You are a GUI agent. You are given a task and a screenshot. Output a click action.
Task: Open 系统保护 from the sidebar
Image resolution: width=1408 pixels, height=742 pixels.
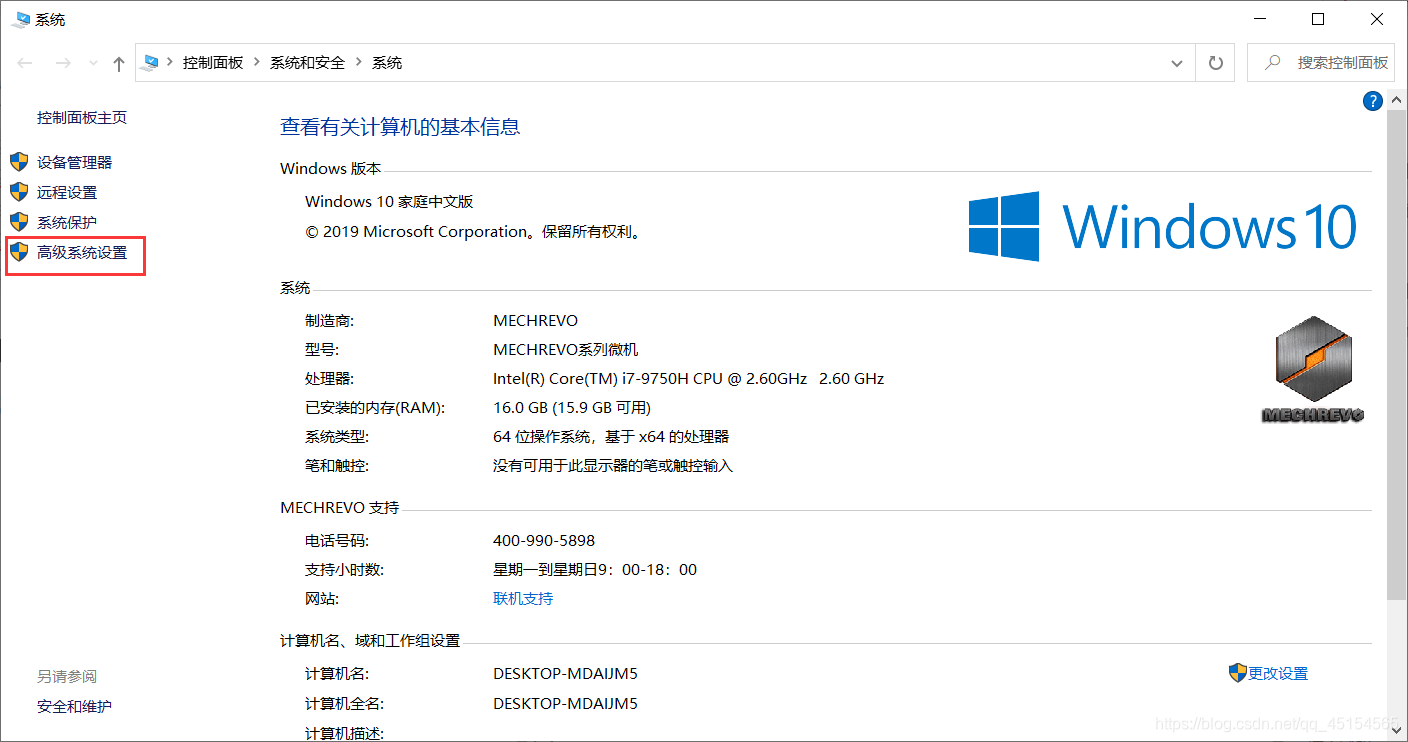[67, 222]
